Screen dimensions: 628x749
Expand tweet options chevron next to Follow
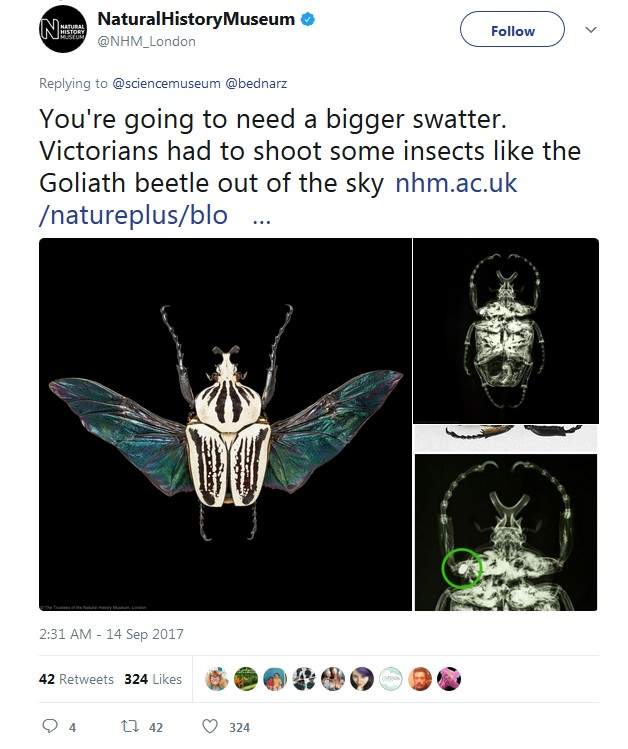pos(590,31)
